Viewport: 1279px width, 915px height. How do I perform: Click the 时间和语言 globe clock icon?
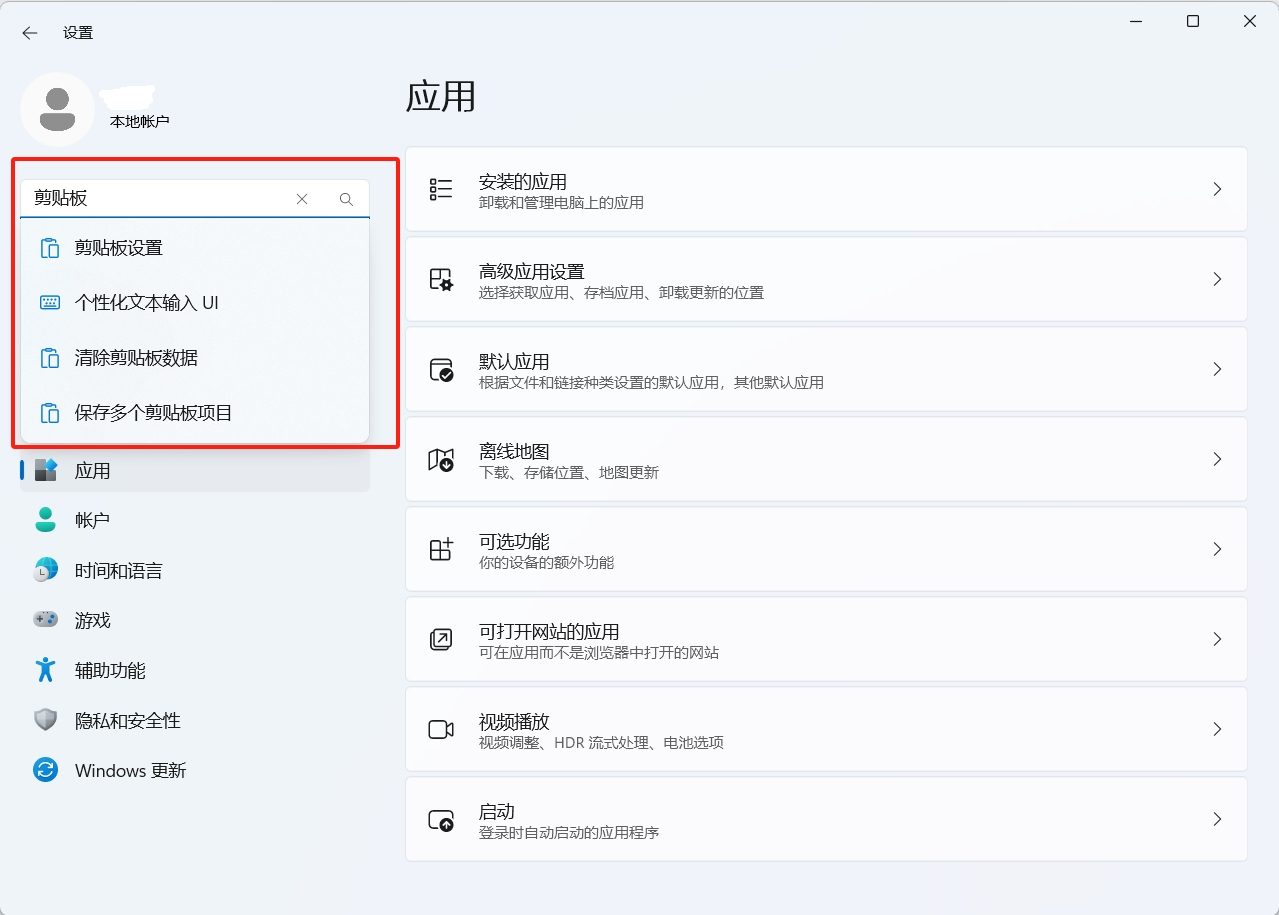(46, 570)
